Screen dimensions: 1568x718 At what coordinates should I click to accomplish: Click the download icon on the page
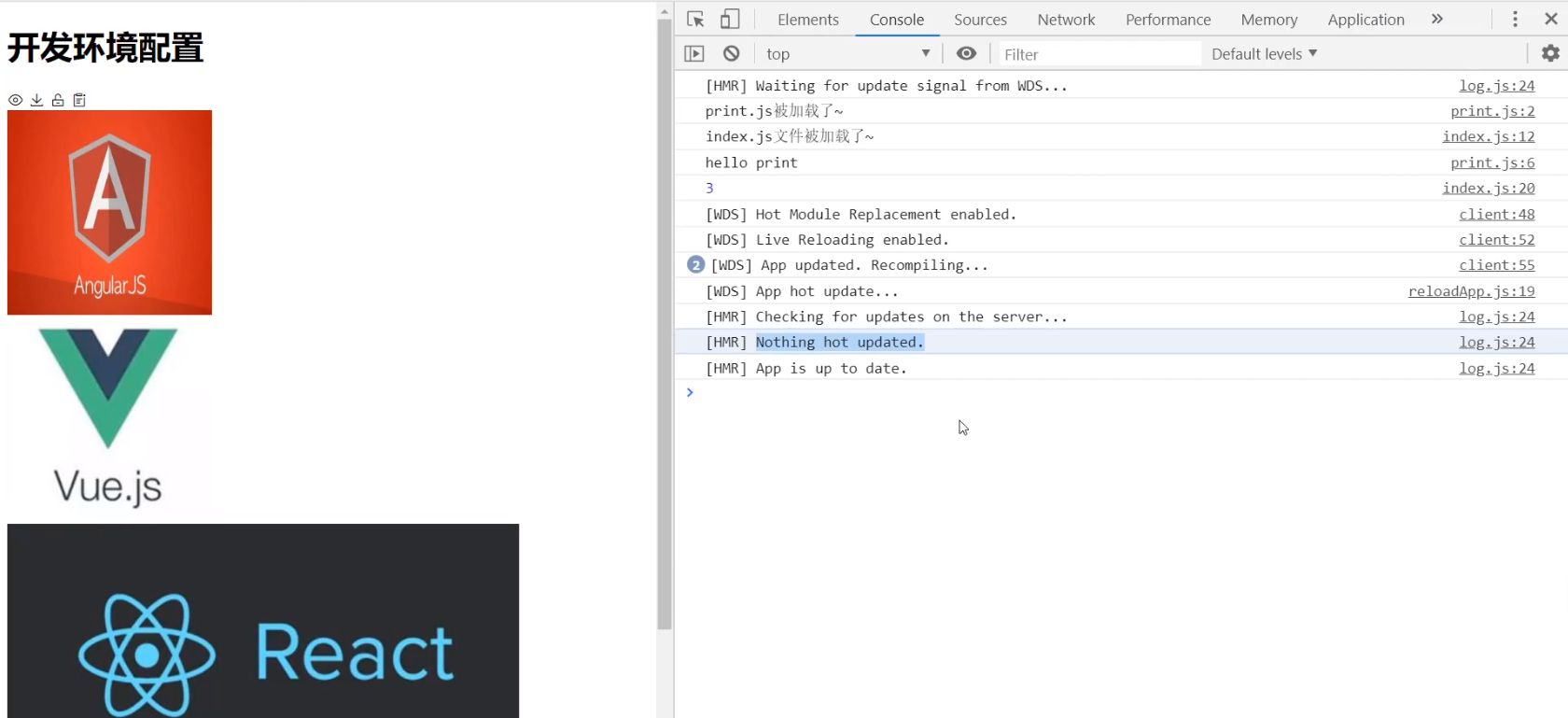click(36, 100)
